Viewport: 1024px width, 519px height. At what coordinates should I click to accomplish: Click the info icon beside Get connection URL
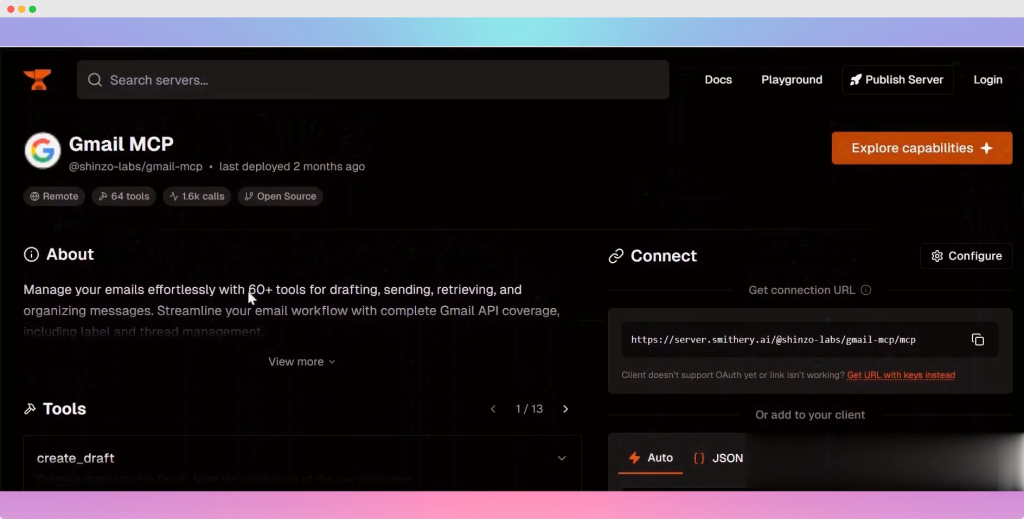866,290
